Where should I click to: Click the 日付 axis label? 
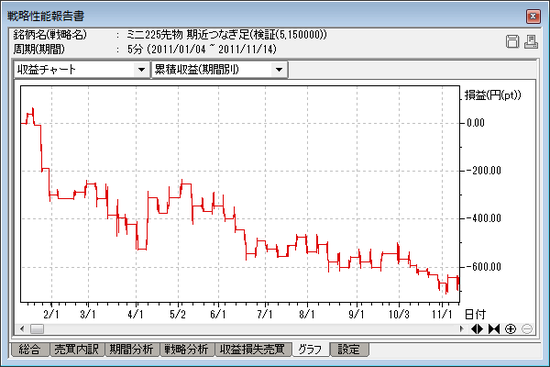(475, 314)
